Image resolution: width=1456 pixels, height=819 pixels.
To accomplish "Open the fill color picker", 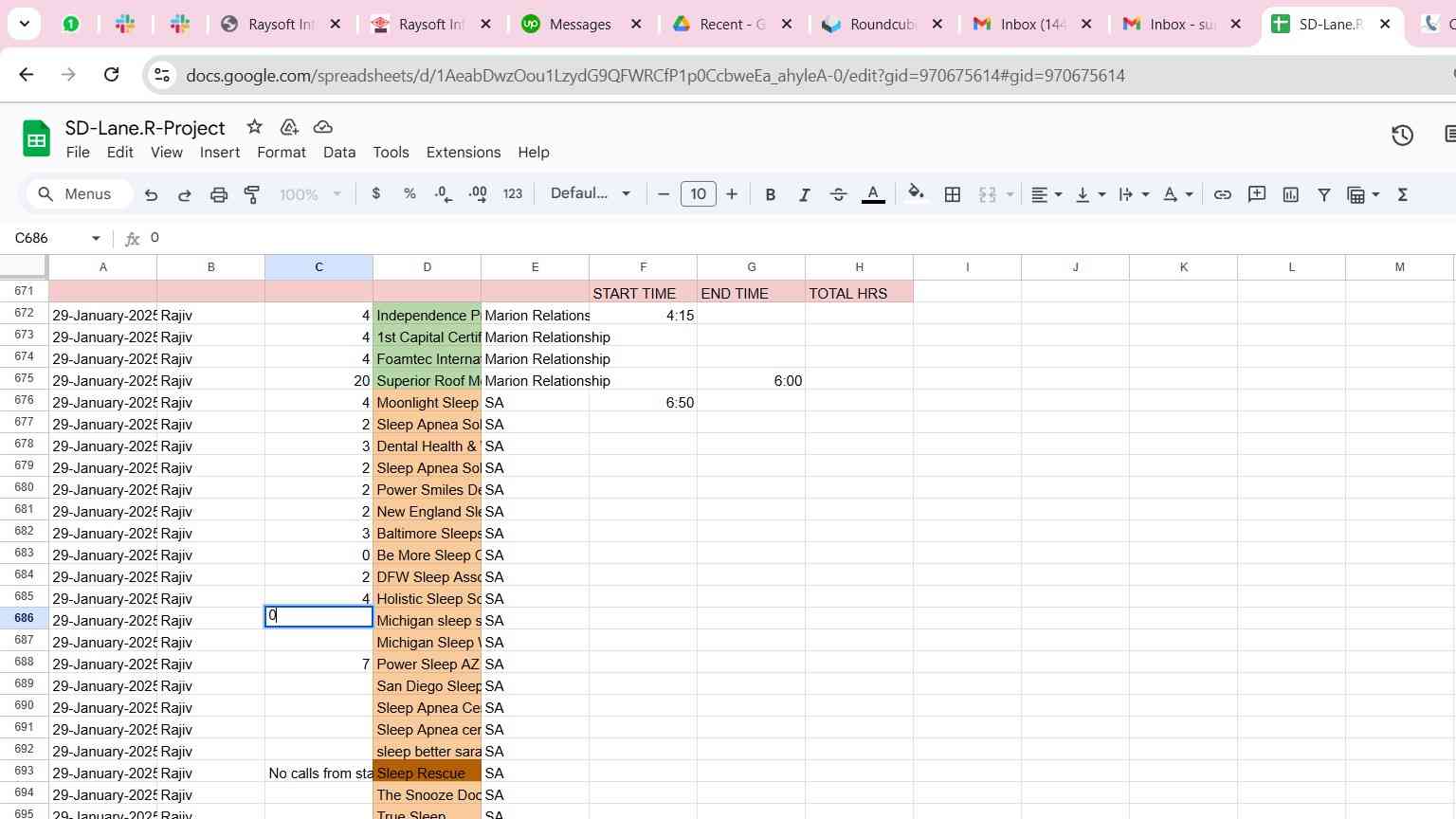I will coord(916,194).
